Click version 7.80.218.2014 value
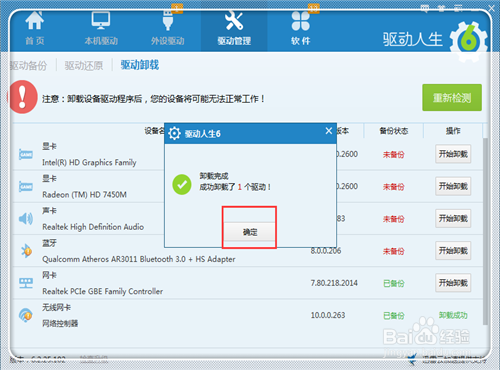Screen dimensions: 500x370 334,283
